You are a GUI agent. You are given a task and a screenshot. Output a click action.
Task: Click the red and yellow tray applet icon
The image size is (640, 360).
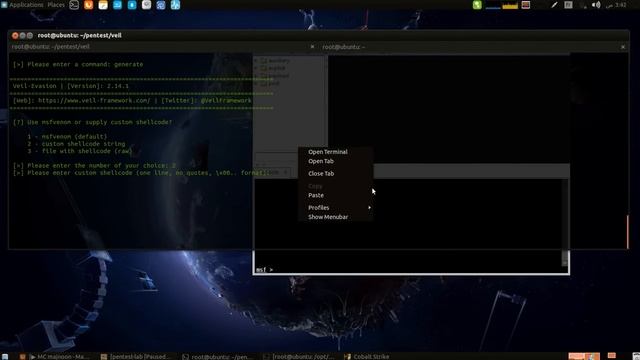pyautogui.click(x=526, y=5)
